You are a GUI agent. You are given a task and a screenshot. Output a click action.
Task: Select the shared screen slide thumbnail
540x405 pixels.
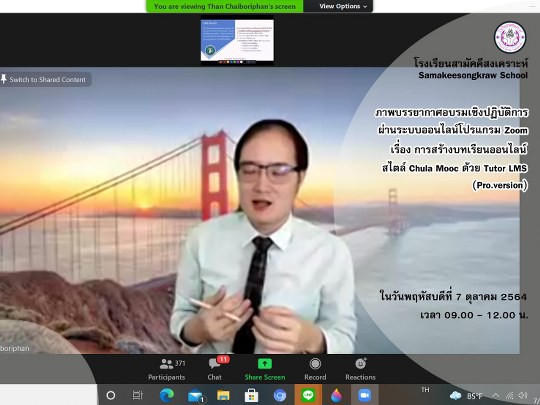237,40
